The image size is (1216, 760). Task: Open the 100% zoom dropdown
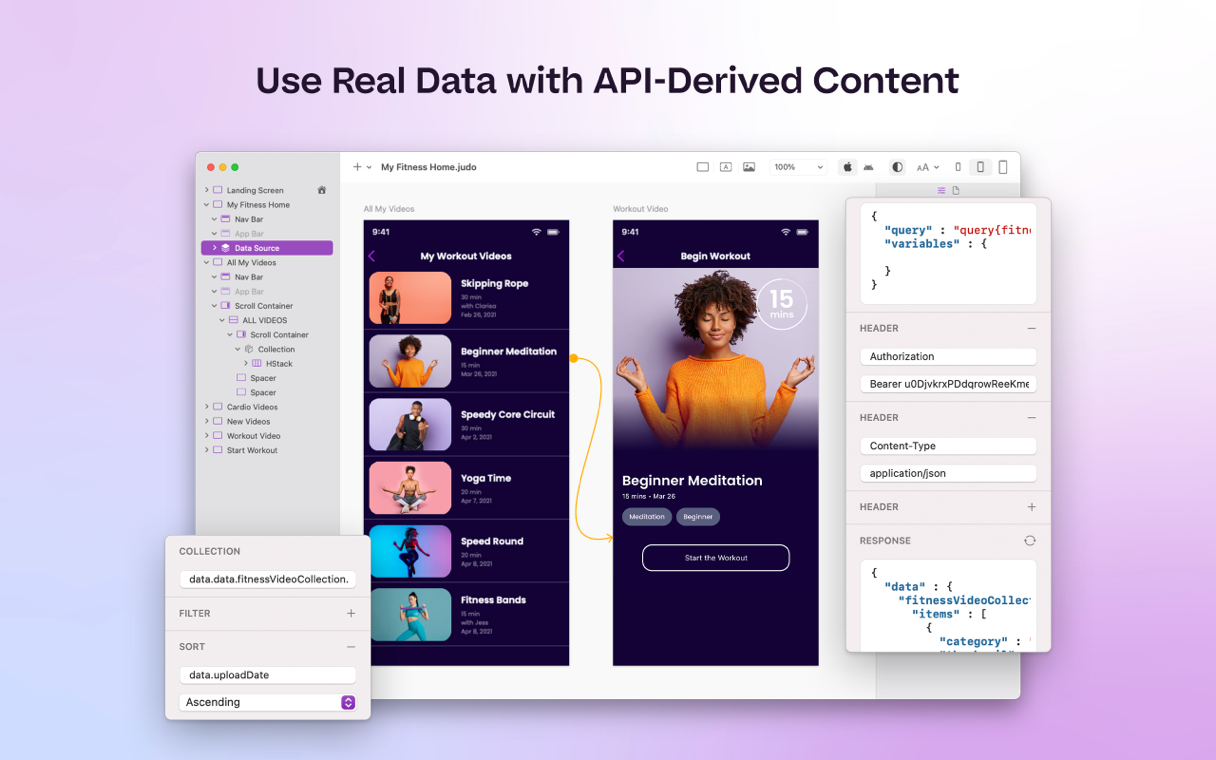tap(799, 167)
